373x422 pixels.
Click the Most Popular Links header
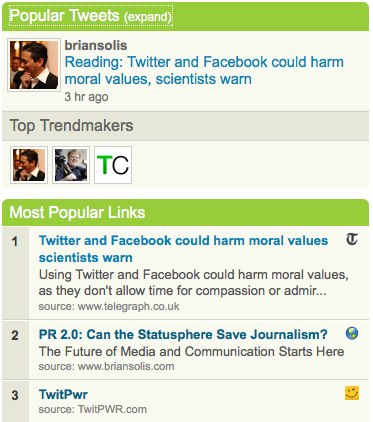coord(77,213)
